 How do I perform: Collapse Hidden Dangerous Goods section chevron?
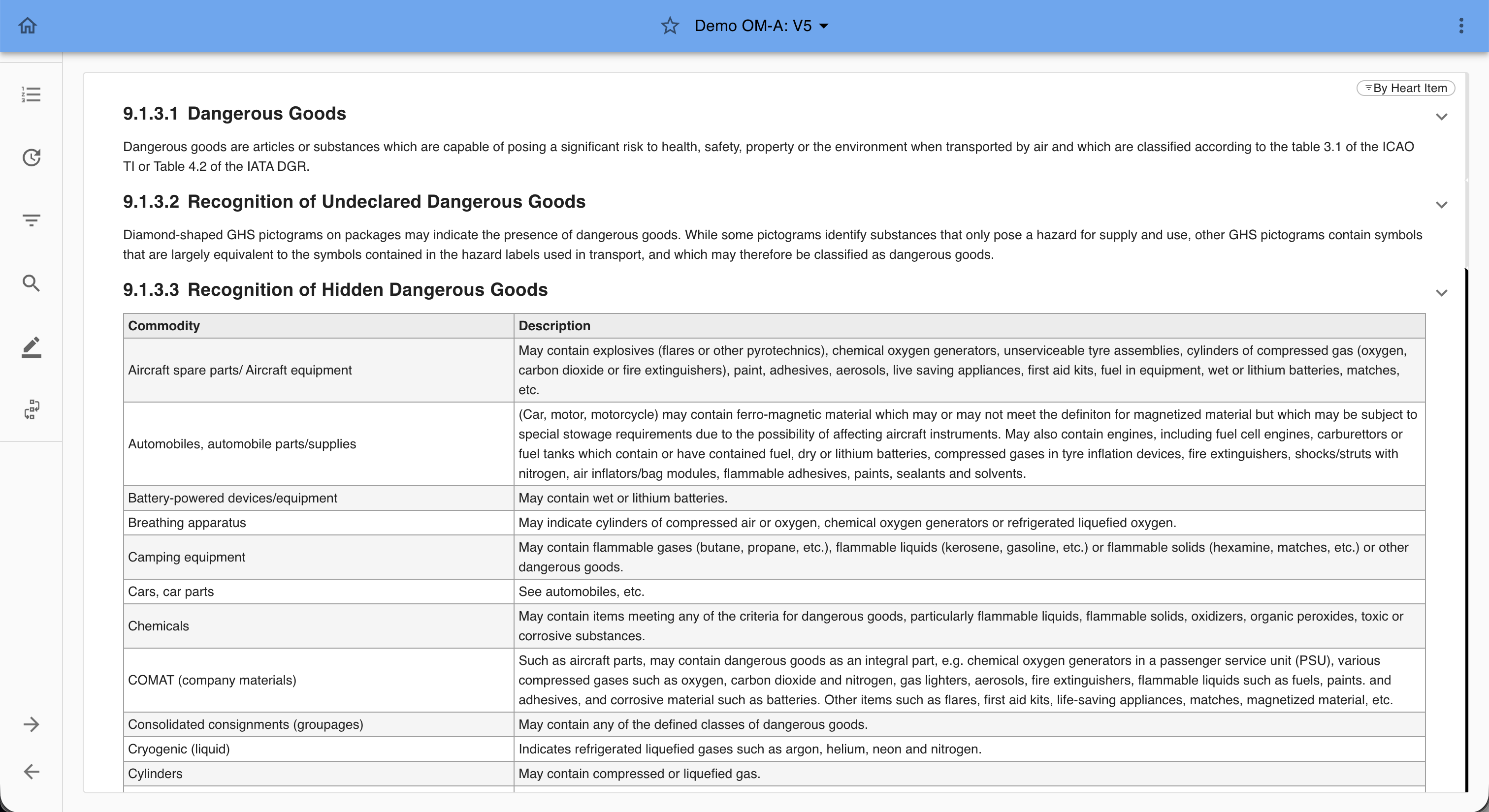[x=1441, y=293]
